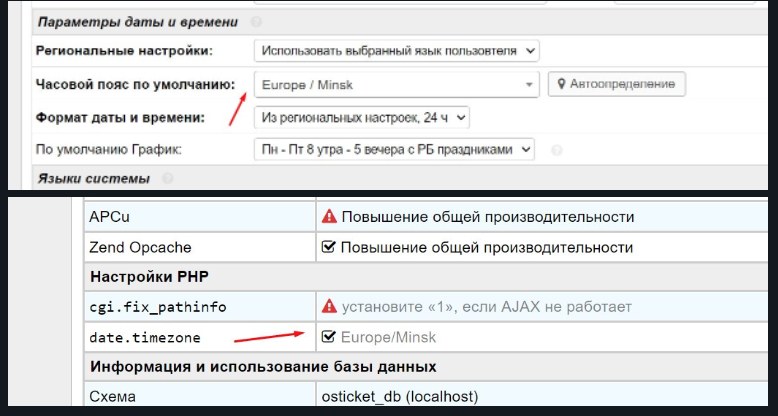Click the Формат даты и времени label

pyautogui.click(x=121, y=118)
